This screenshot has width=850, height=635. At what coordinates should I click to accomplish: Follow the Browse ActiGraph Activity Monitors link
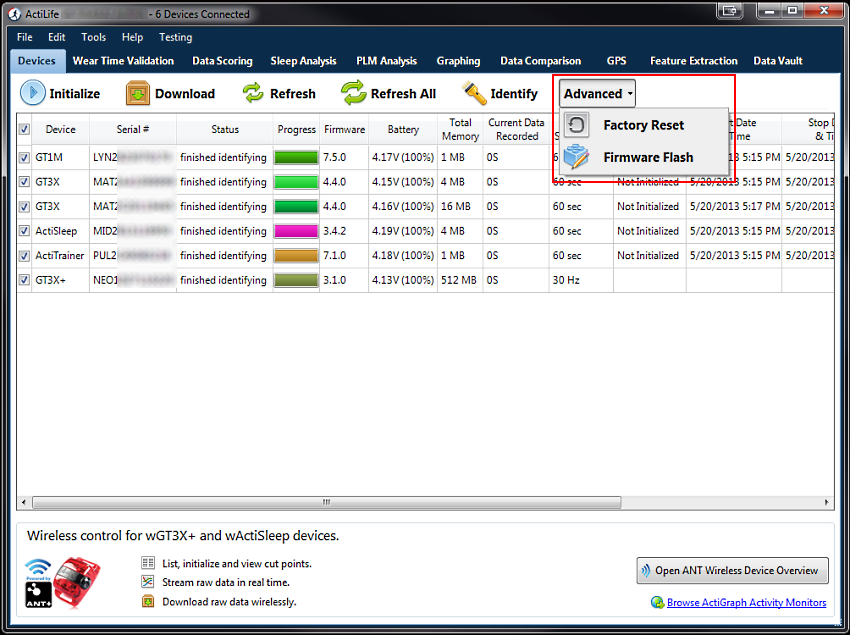pyautogui.click(x=746, y=602)
